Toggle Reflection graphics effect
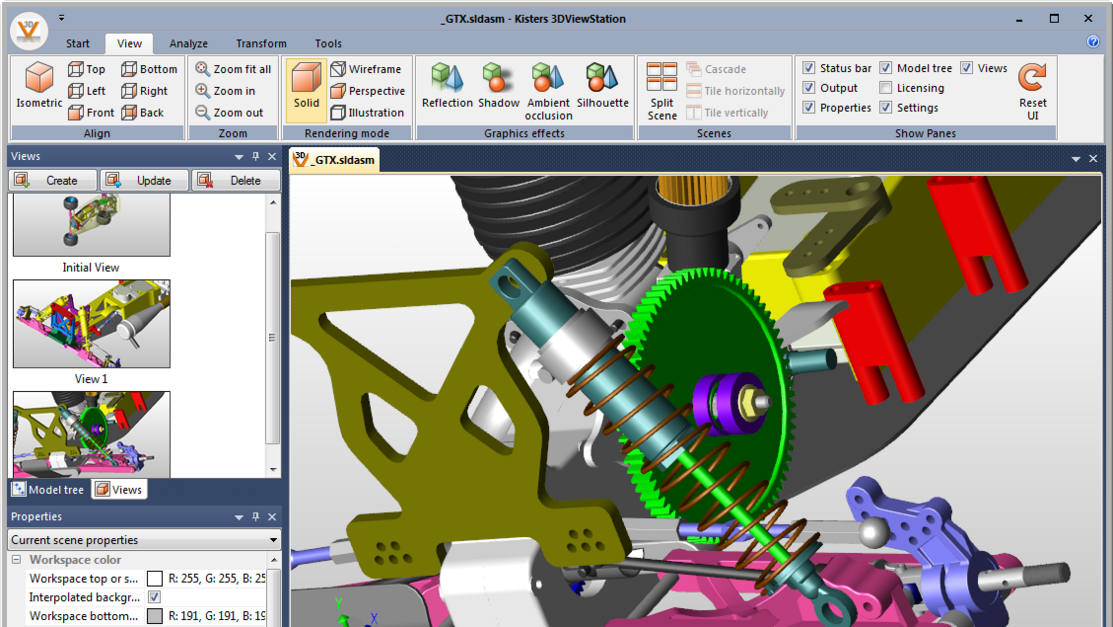This screenshot has width=1113, height=627. coord(447,85)
